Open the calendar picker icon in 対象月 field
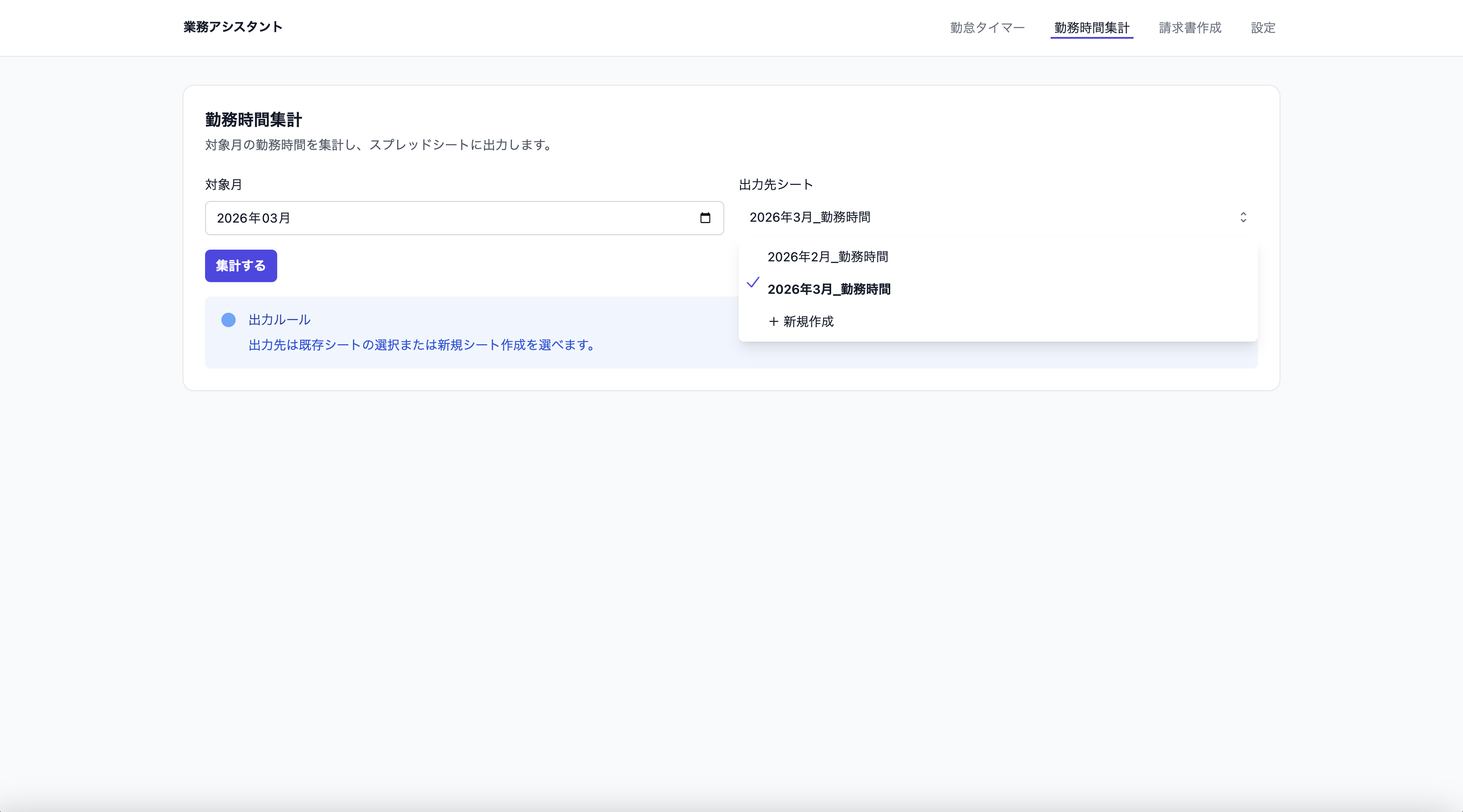This screenshot has height=812, width=1463. (705, 218)
